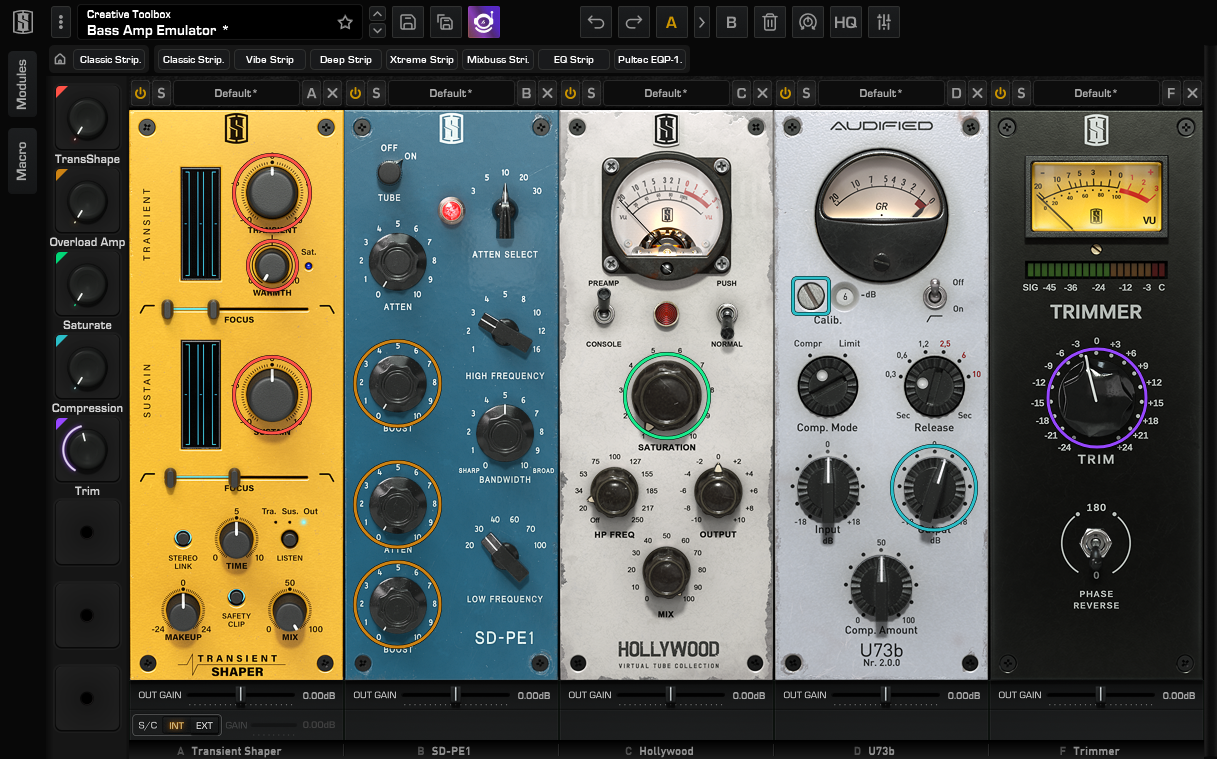Click the Saturate macro knob
The image size is (1217, 759).
(87, 283)
